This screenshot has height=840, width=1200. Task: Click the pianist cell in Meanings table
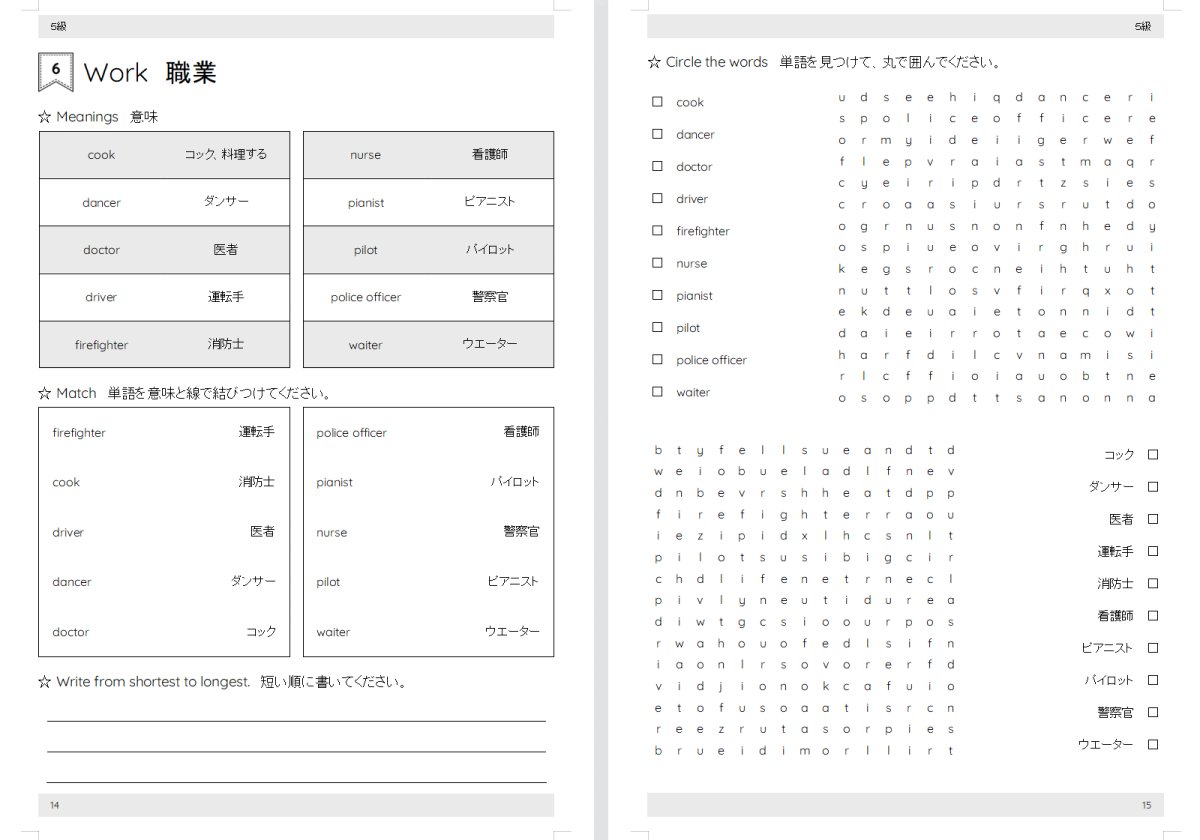click(366, 202)
